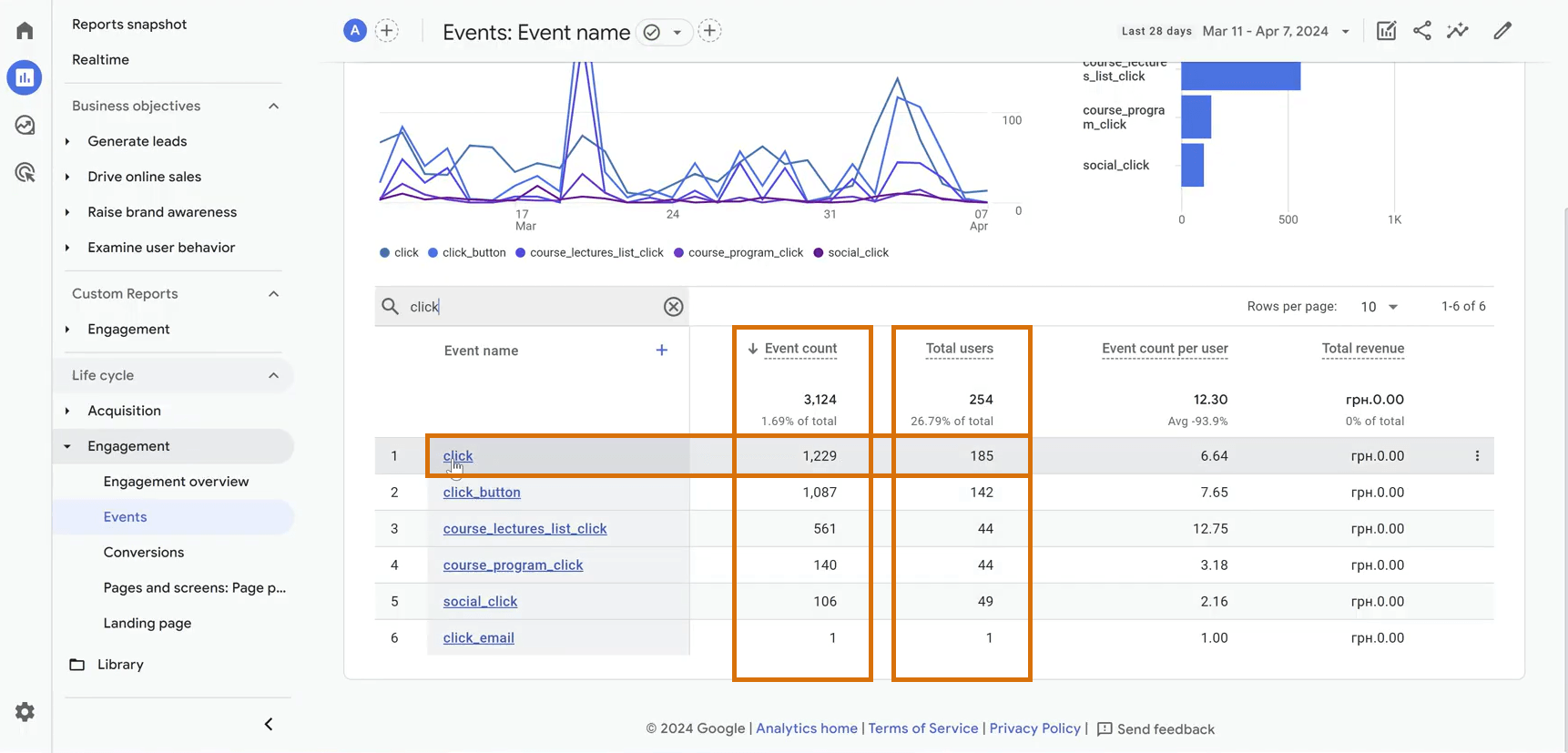Open the Explore icon in the left rail
1568x753 pixels.
25,125
